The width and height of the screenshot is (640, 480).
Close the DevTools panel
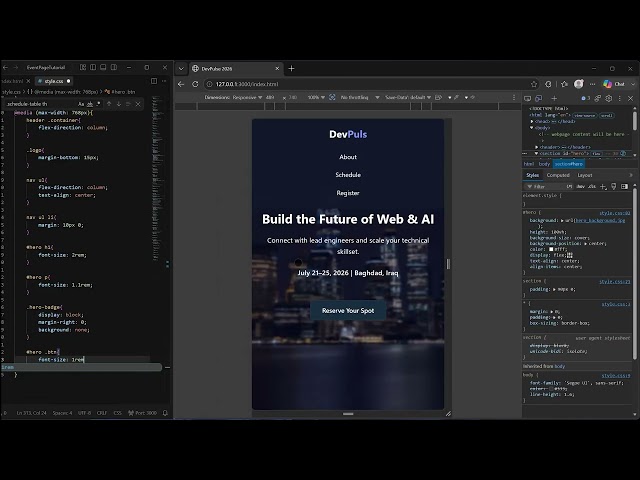[630, 98]
